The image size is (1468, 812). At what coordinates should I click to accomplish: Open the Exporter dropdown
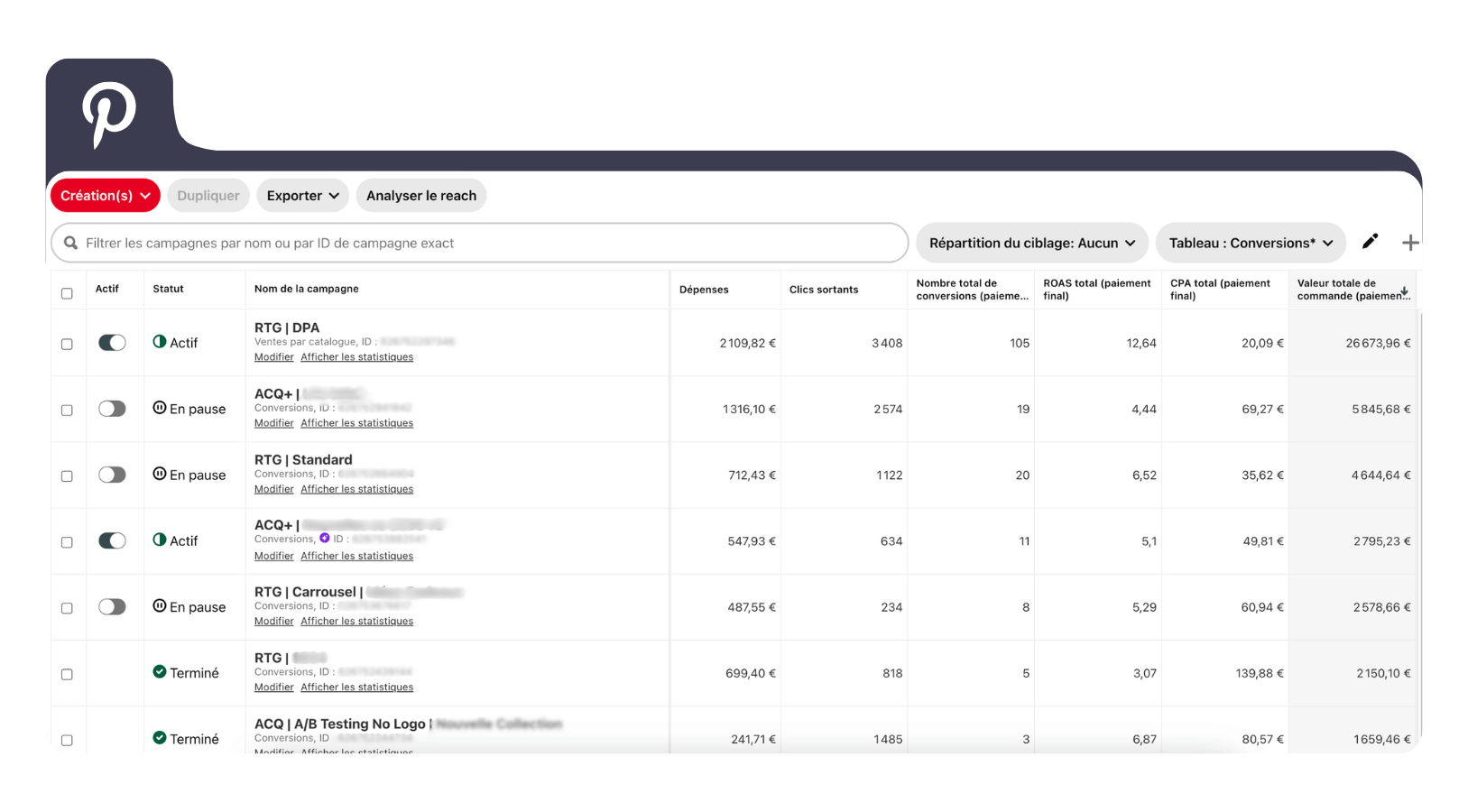tap(302, 195)
